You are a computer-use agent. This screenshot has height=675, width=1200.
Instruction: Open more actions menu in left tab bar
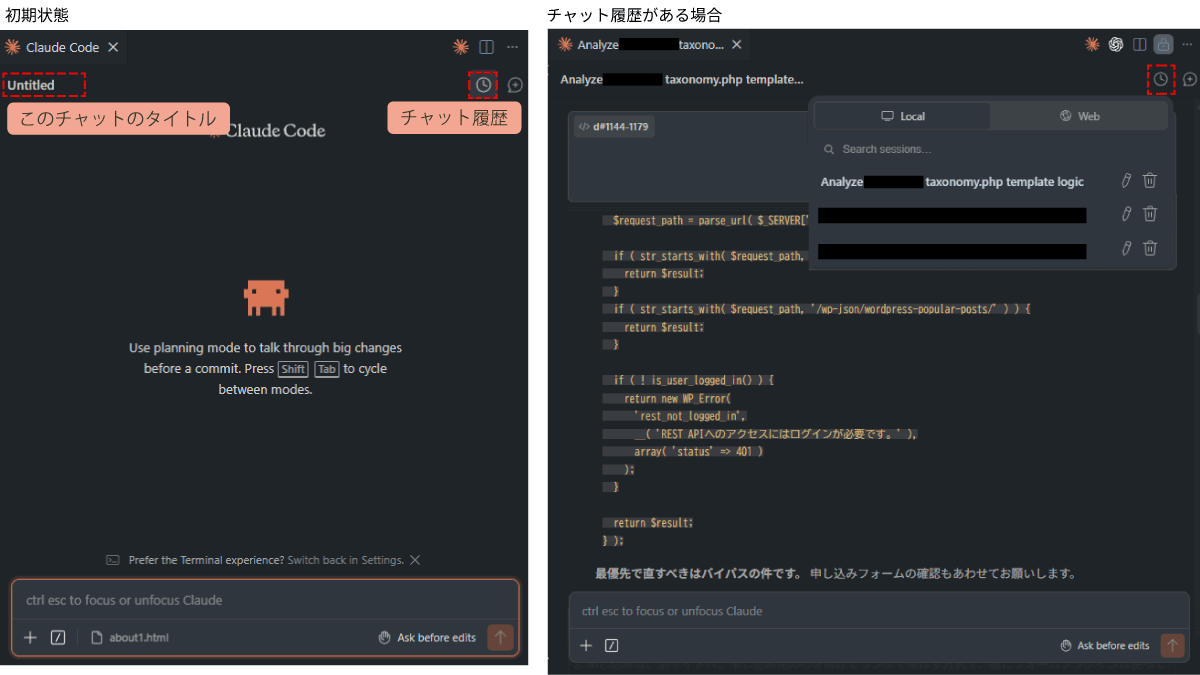tap(513, 47)
